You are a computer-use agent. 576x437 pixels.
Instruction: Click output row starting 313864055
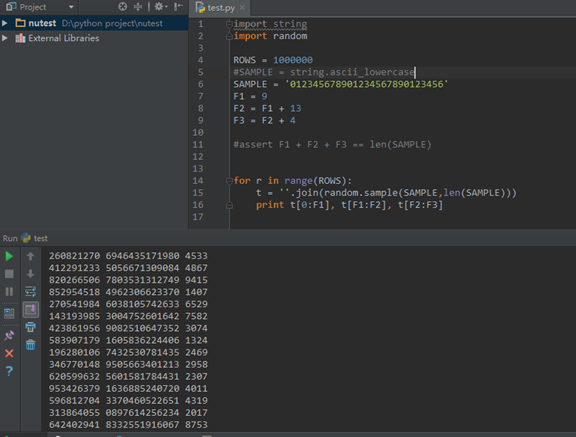128,413
